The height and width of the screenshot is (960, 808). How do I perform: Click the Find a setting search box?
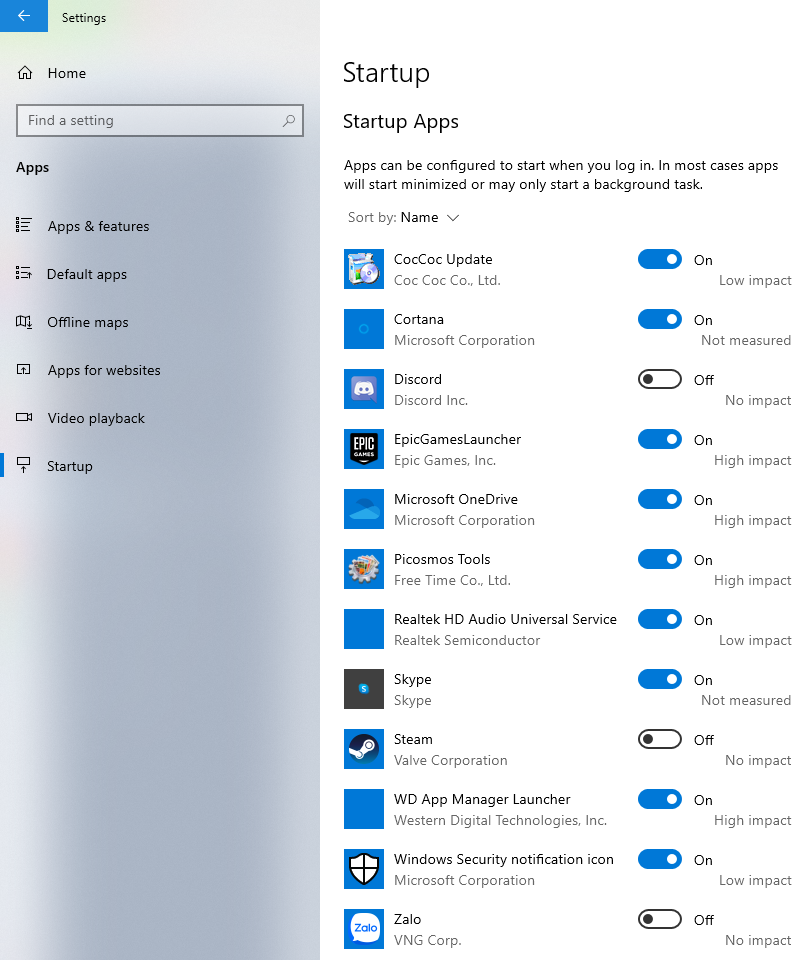tap(150, 121)
